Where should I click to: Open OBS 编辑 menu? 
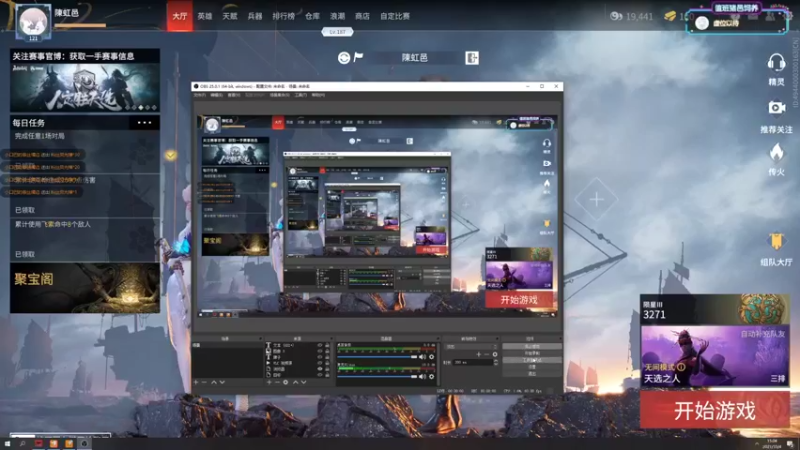216,95
